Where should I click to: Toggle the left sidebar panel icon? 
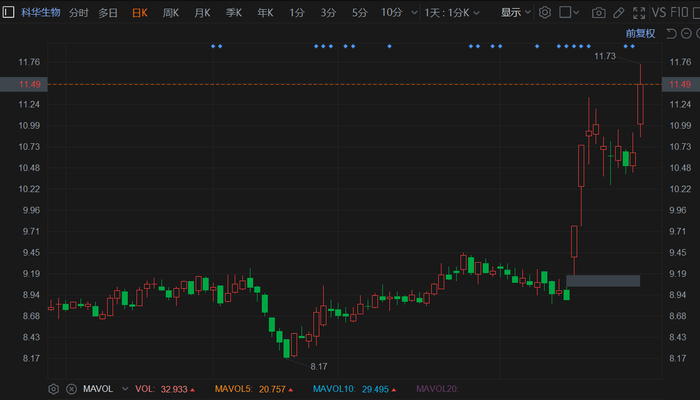click(x=8, y=12)
